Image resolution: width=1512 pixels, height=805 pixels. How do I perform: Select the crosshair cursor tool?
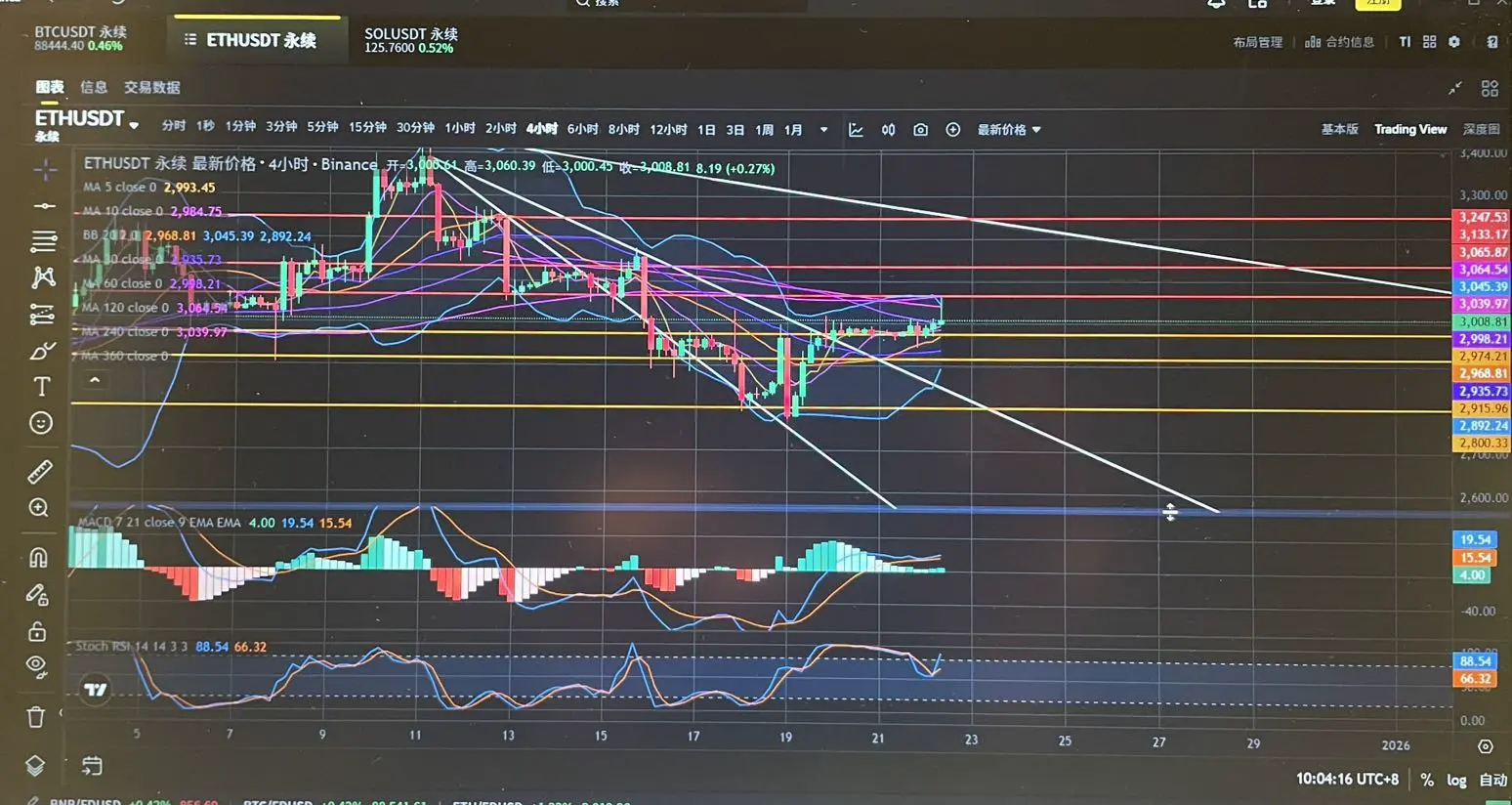point(45,170)
